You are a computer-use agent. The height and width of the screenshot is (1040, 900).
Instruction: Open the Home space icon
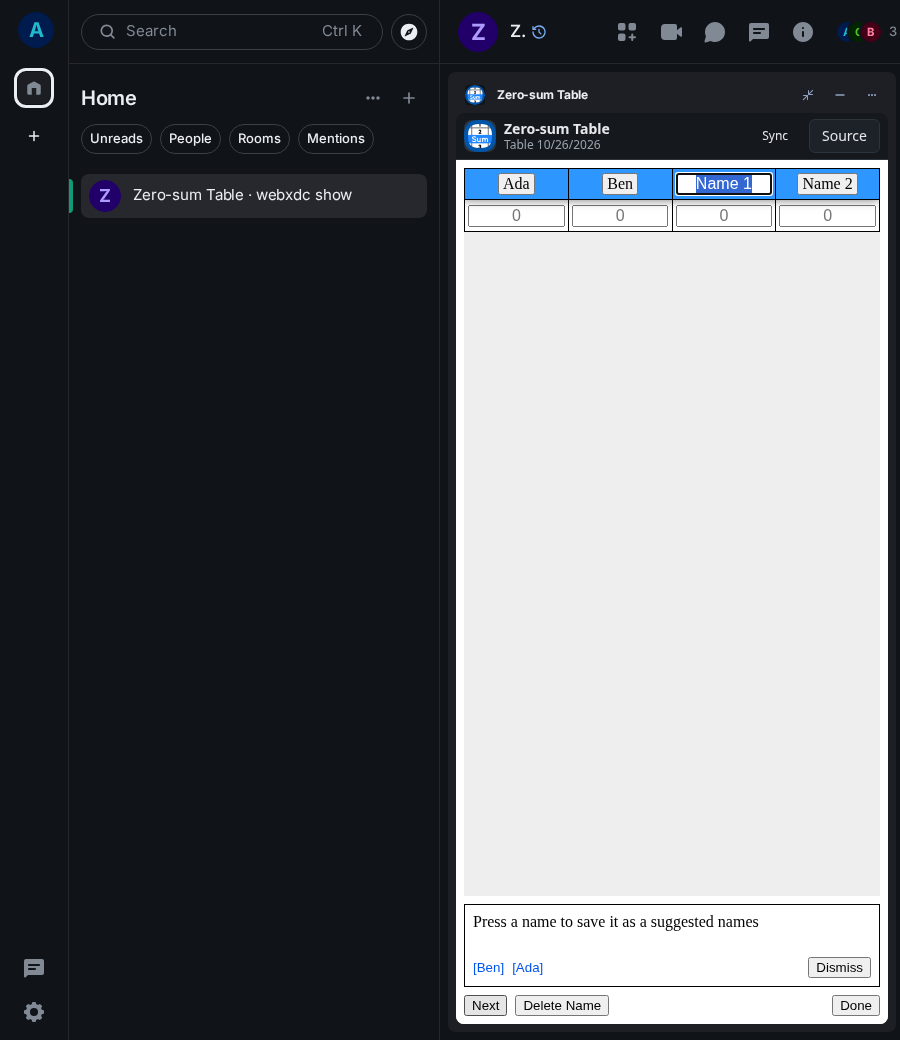[34, 88]
